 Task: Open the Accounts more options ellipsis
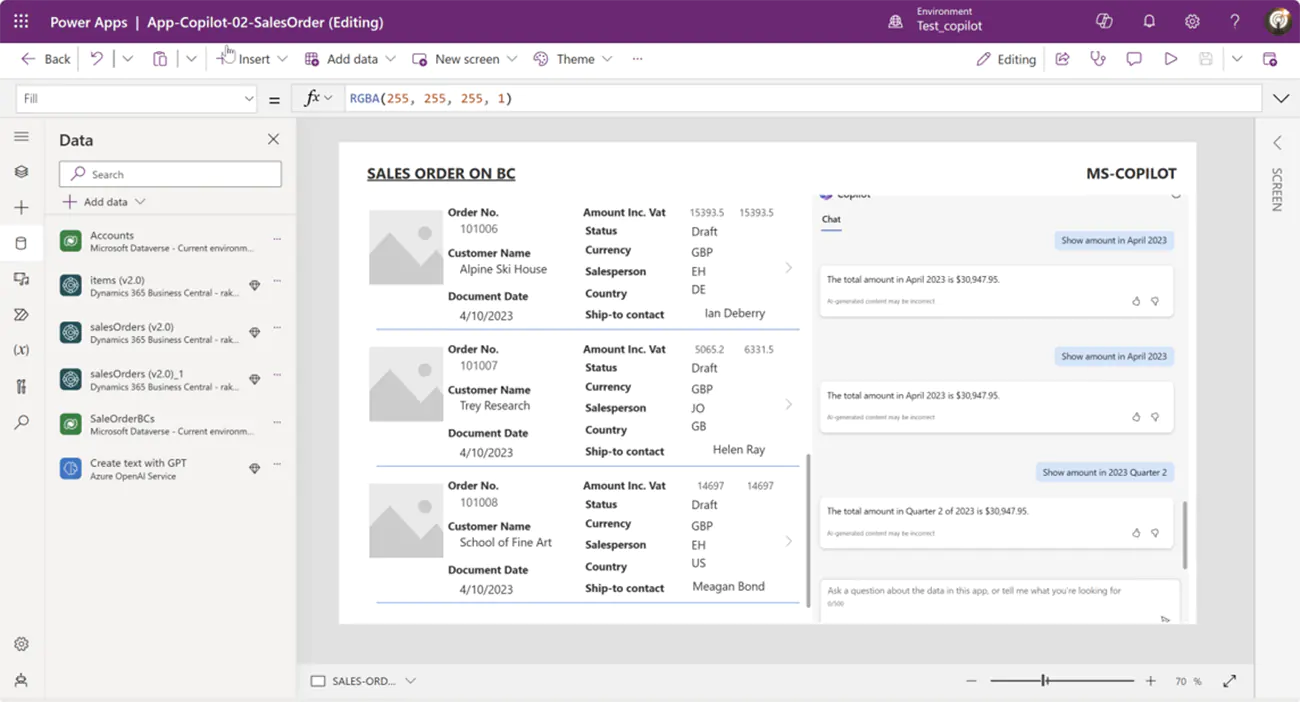tap(277, 239)
